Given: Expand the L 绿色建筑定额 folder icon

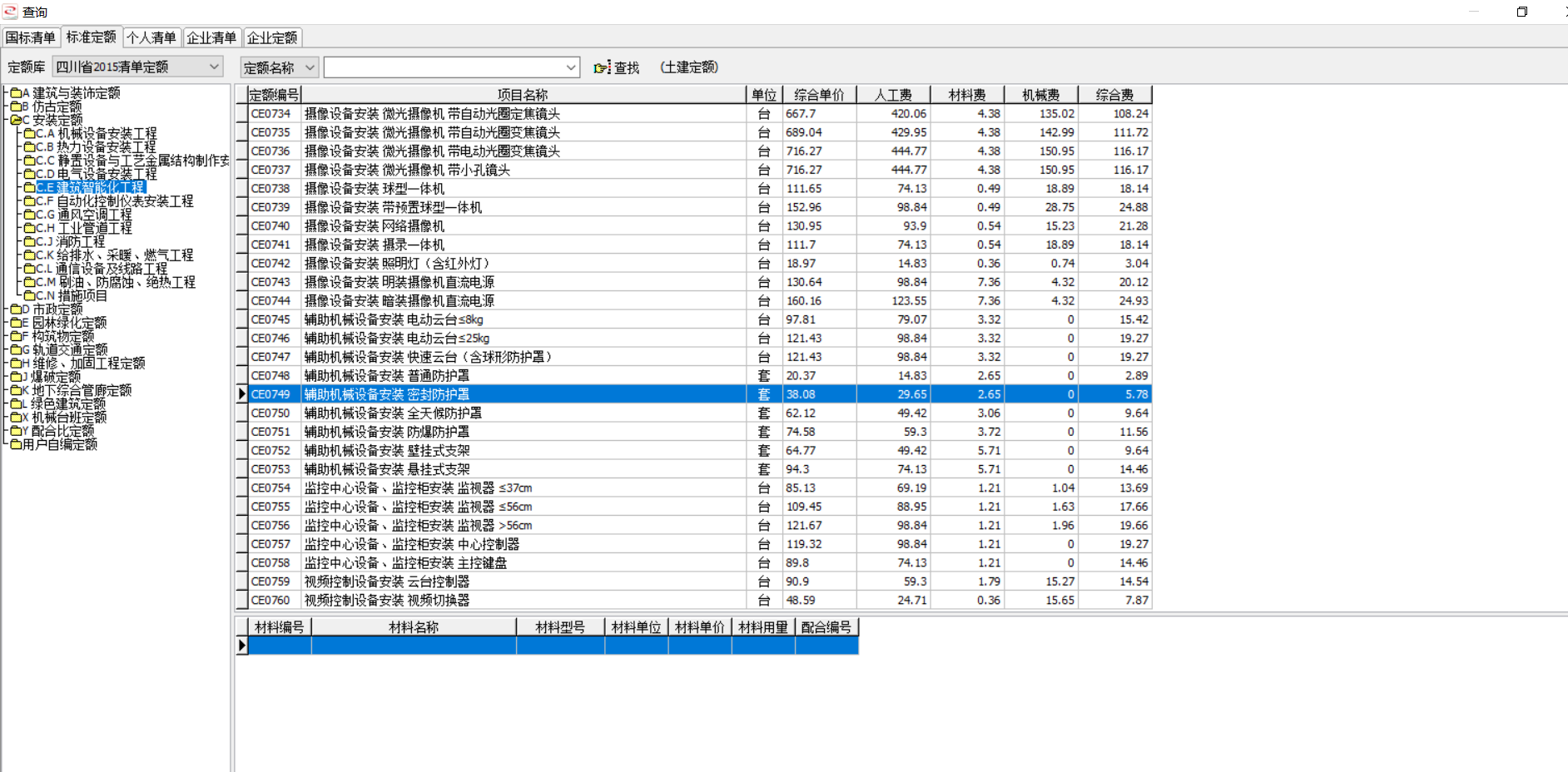Looking at the screenshot, I should 16,403.
